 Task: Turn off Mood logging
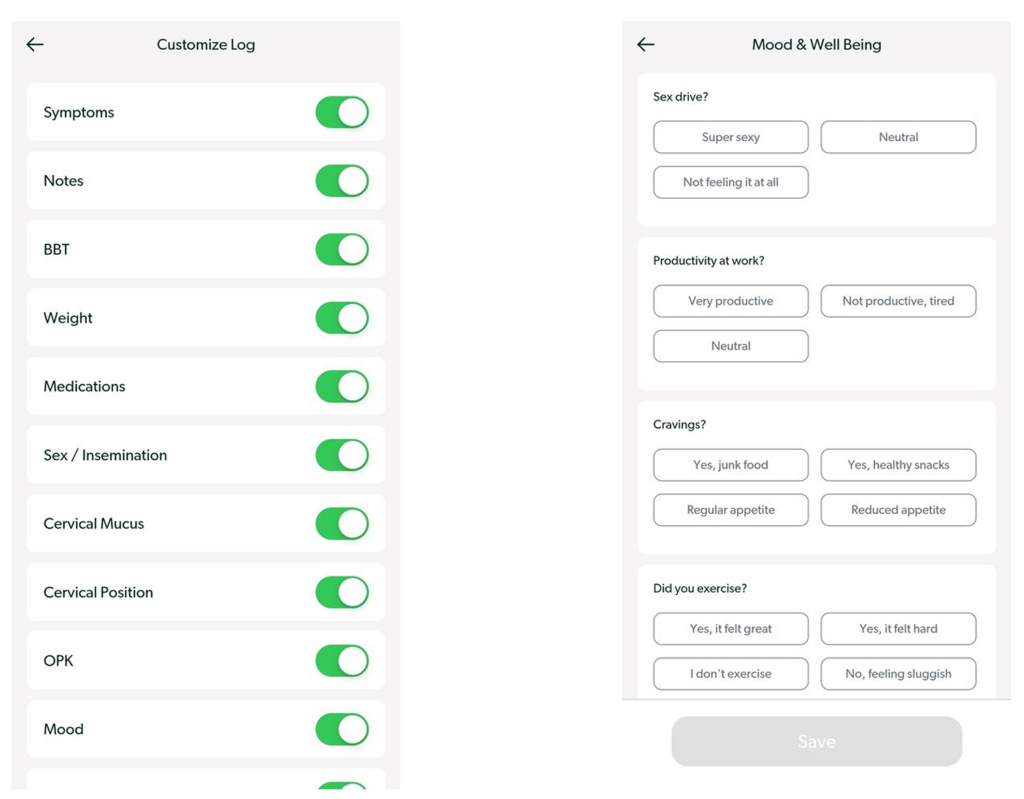point(342,730)
